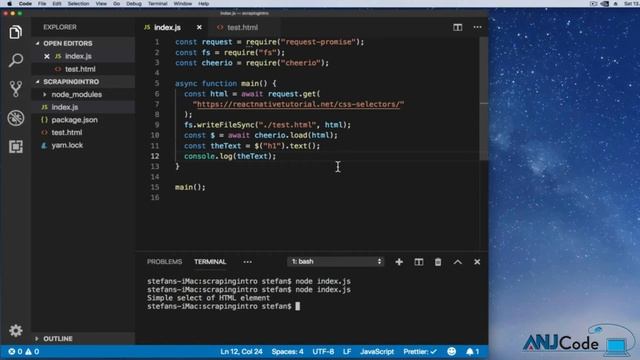Open test.html in the file tree
Image resolution: width=640 pixels, height=360 pixels.
83,133
